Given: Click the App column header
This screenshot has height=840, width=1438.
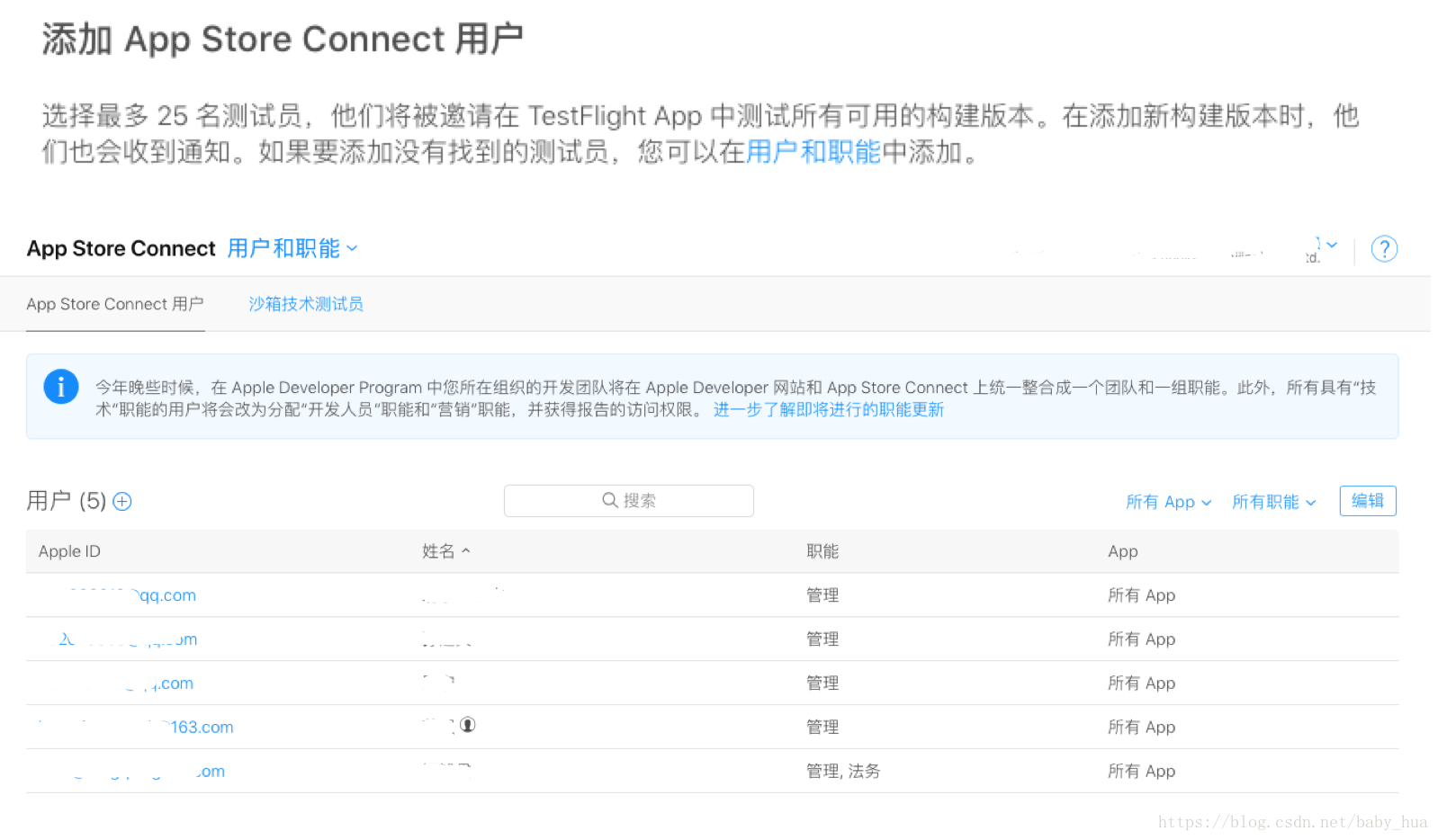Looking at the screenshot, I should point(1123,551).
